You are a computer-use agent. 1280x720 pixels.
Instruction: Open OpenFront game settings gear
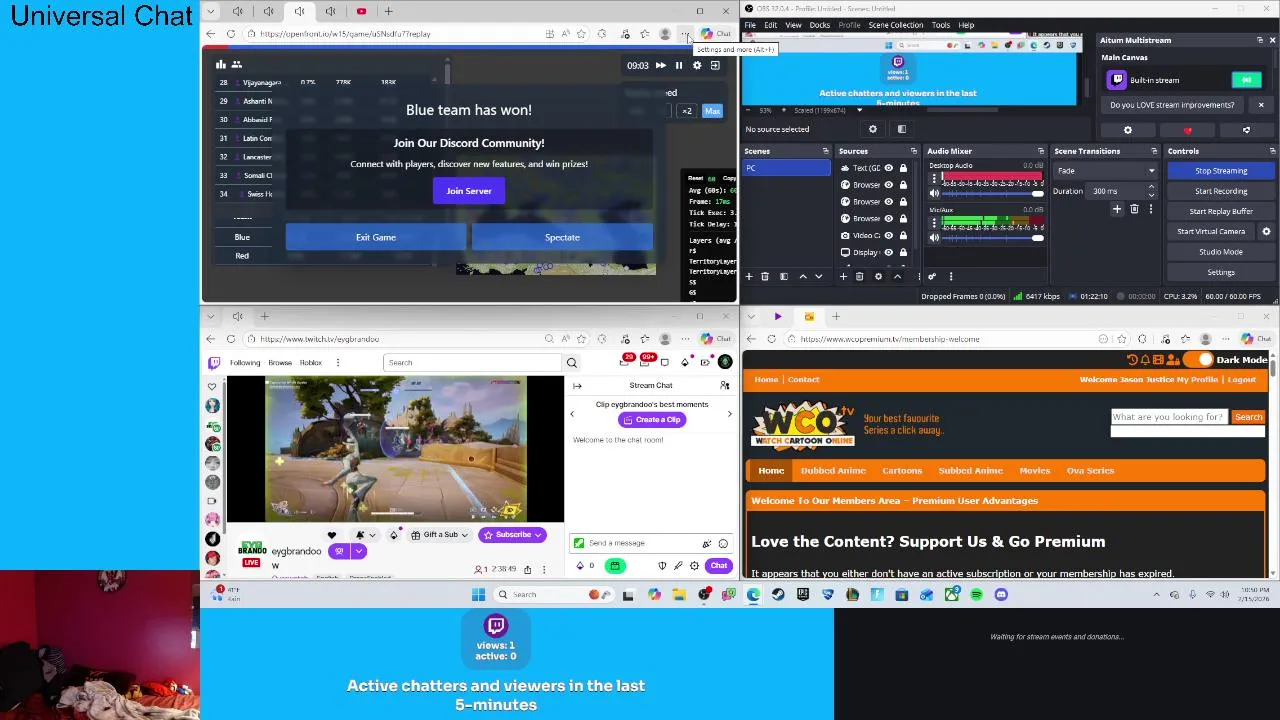pos(697,66)
